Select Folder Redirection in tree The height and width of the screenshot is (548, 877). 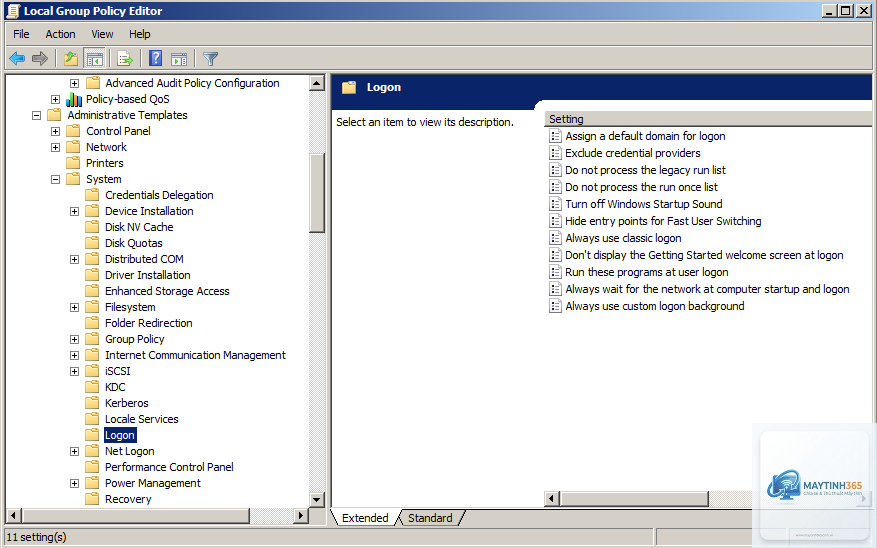149,323
